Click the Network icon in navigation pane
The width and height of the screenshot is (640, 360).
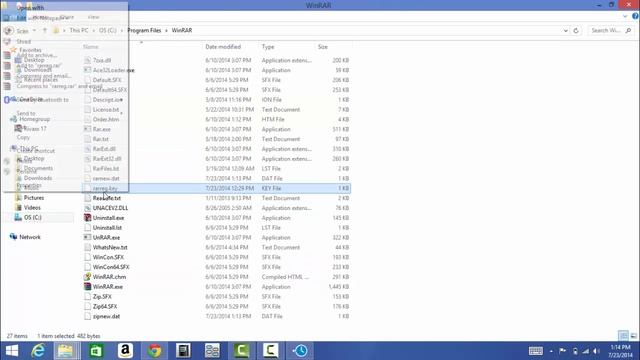pyautogui.click(x=13, y=237)
